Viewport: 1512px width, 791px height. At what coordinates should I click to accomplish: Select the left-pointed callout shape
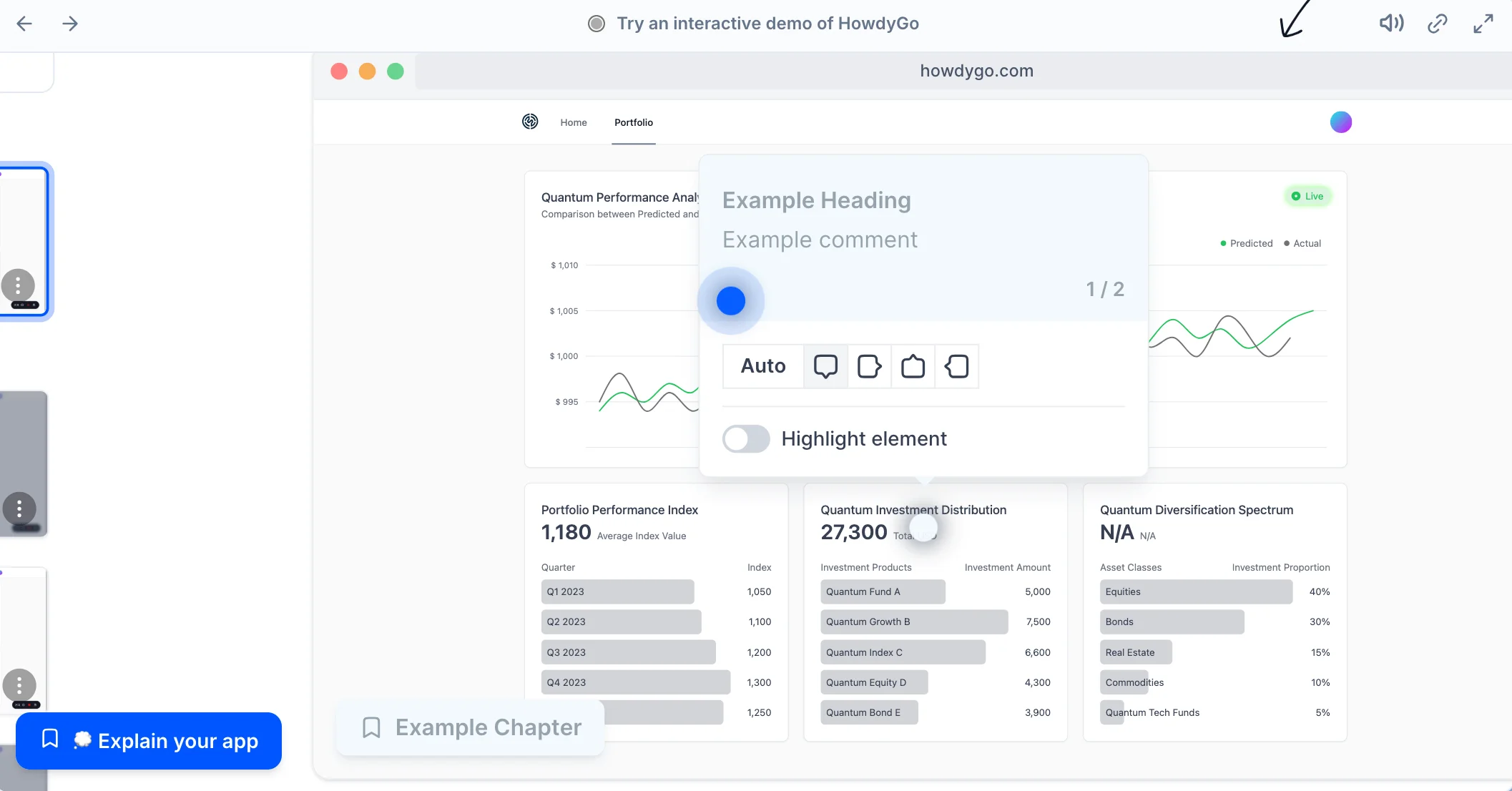pos(957,366)
